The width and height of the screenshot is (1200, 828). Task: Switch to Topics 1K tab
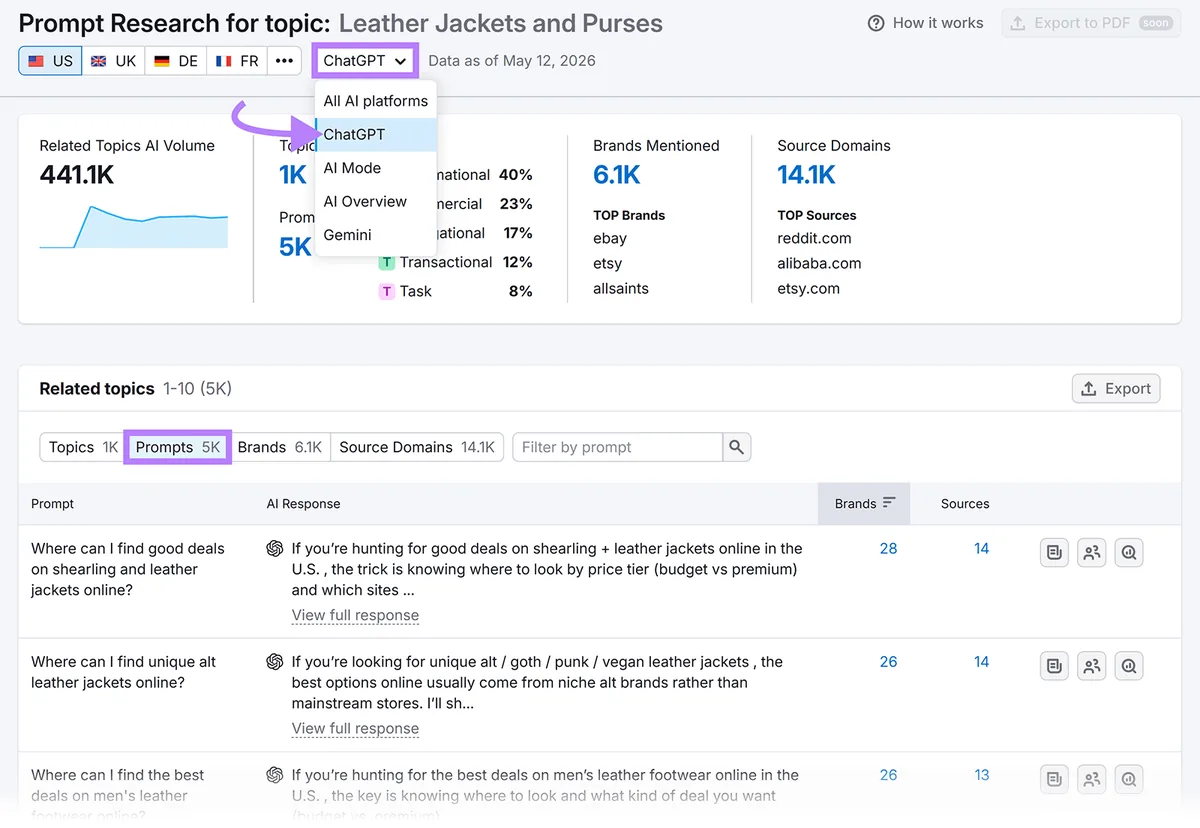click(x=83, y=447)
